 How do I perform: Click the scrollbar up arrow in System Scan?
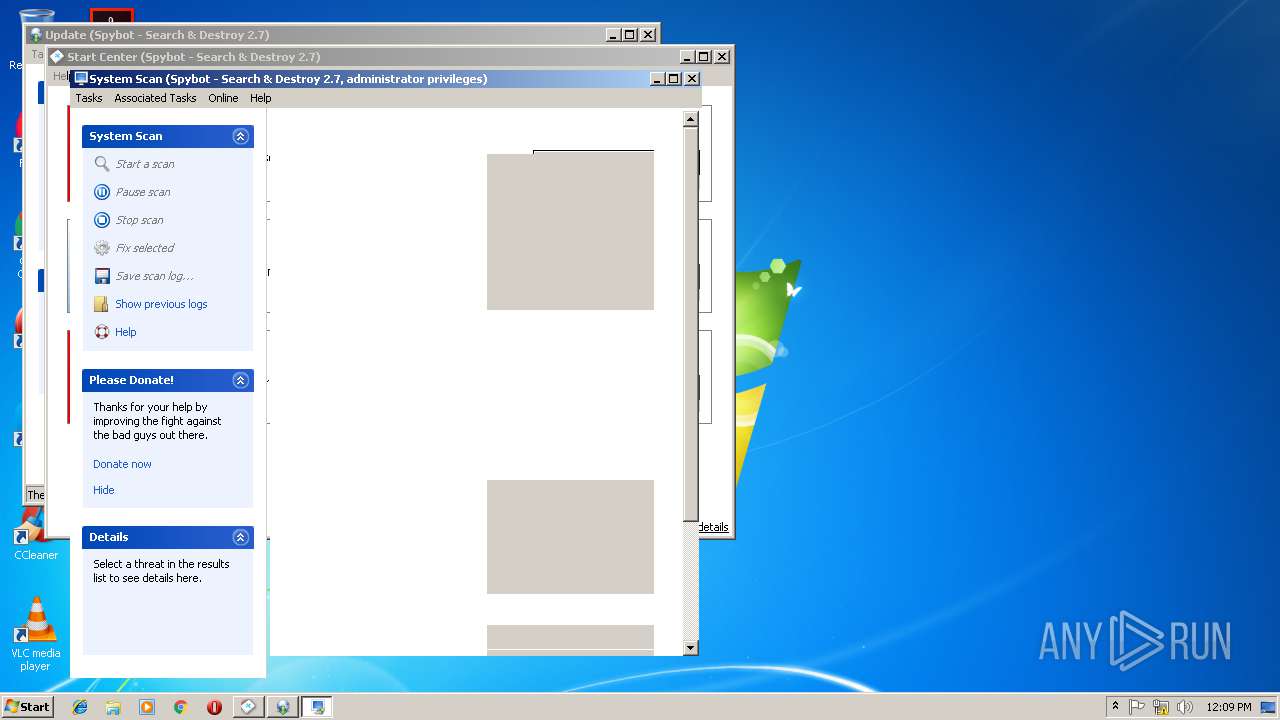click(x=690, y=119)
